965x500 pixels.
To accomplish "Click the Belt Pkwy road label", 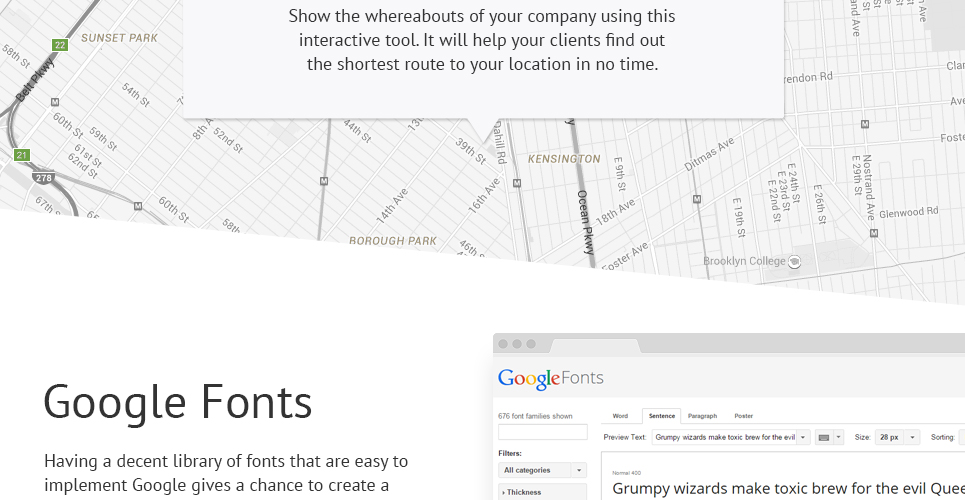I will (x=36, y=80).
